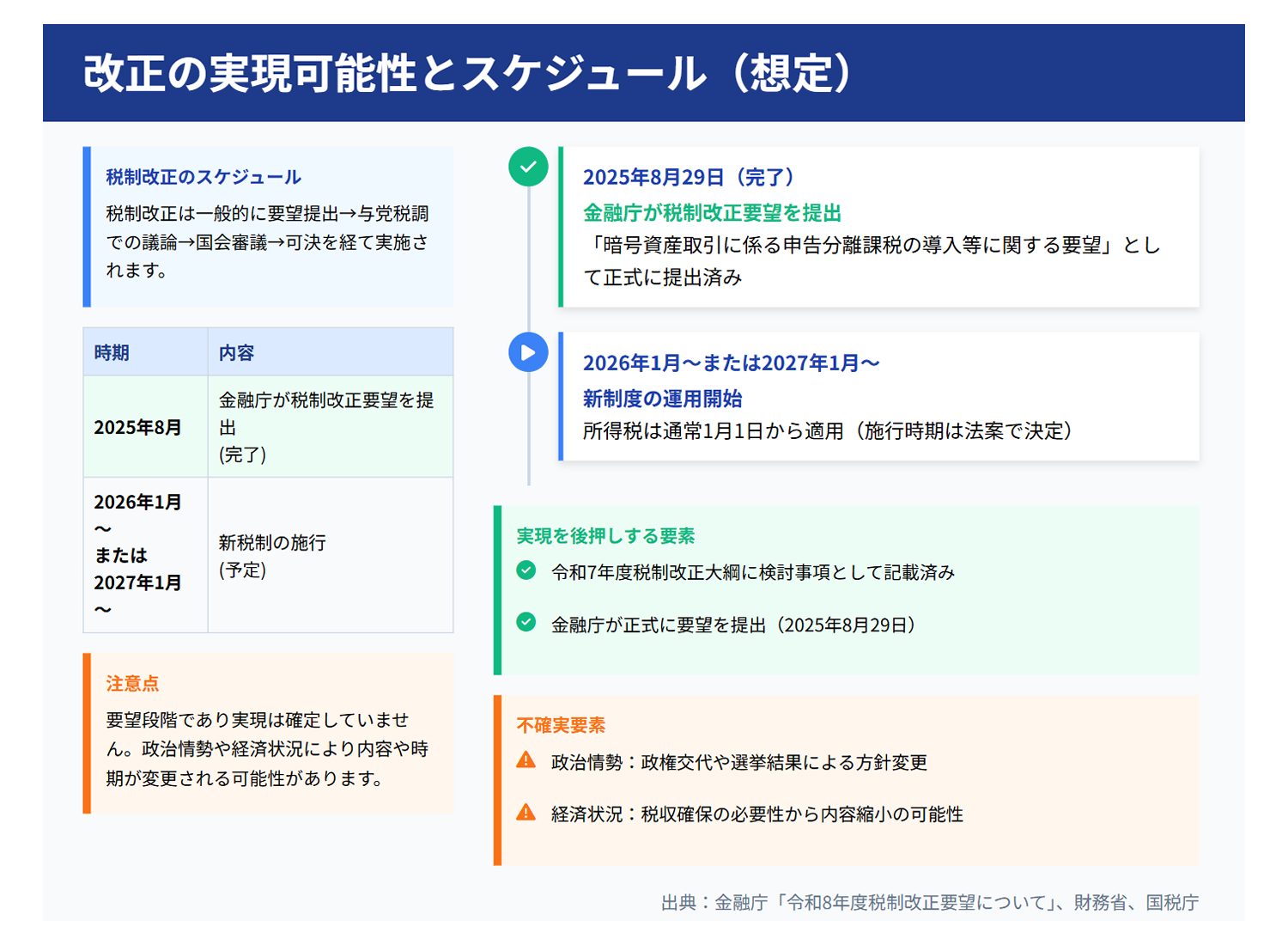Image resolution: width=1288 pixels, height=945 pixels.
Task: Click the 出典 source citation text
Action: tap(929, 902)
